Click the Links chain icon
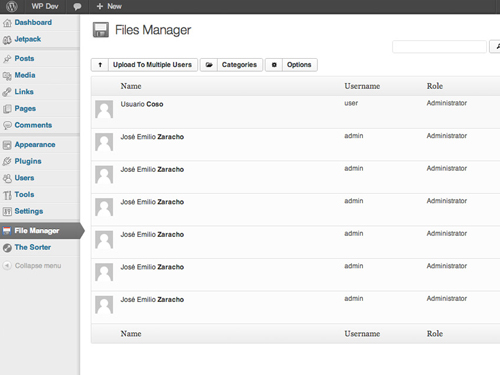The width and height of the screenshot is (500, 375). pos(7,92)
